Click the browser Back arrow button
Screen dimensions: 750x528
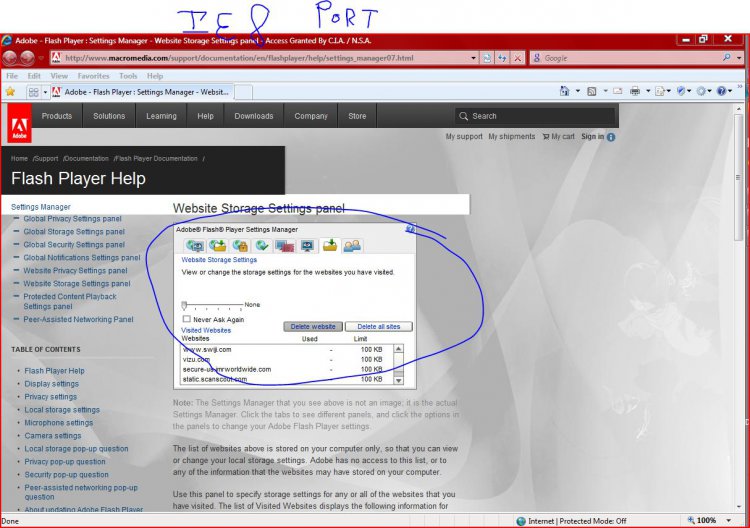pos(10,58)
